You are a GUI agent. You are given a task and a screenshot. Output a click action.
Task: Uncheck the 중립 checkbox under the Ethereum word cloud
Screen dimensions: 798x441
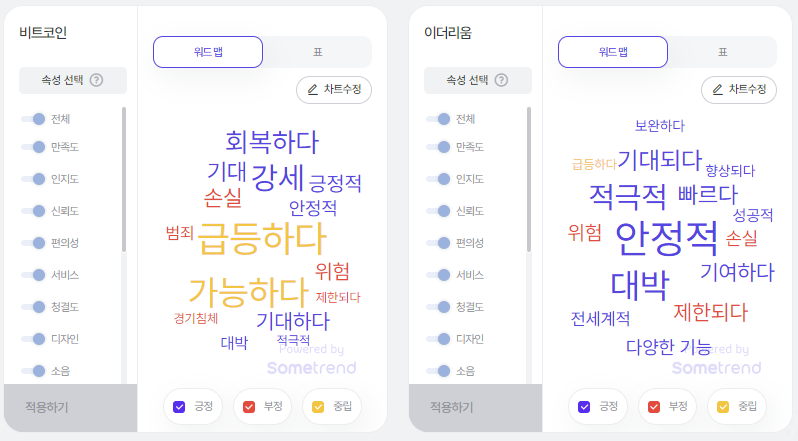[723, 407]
